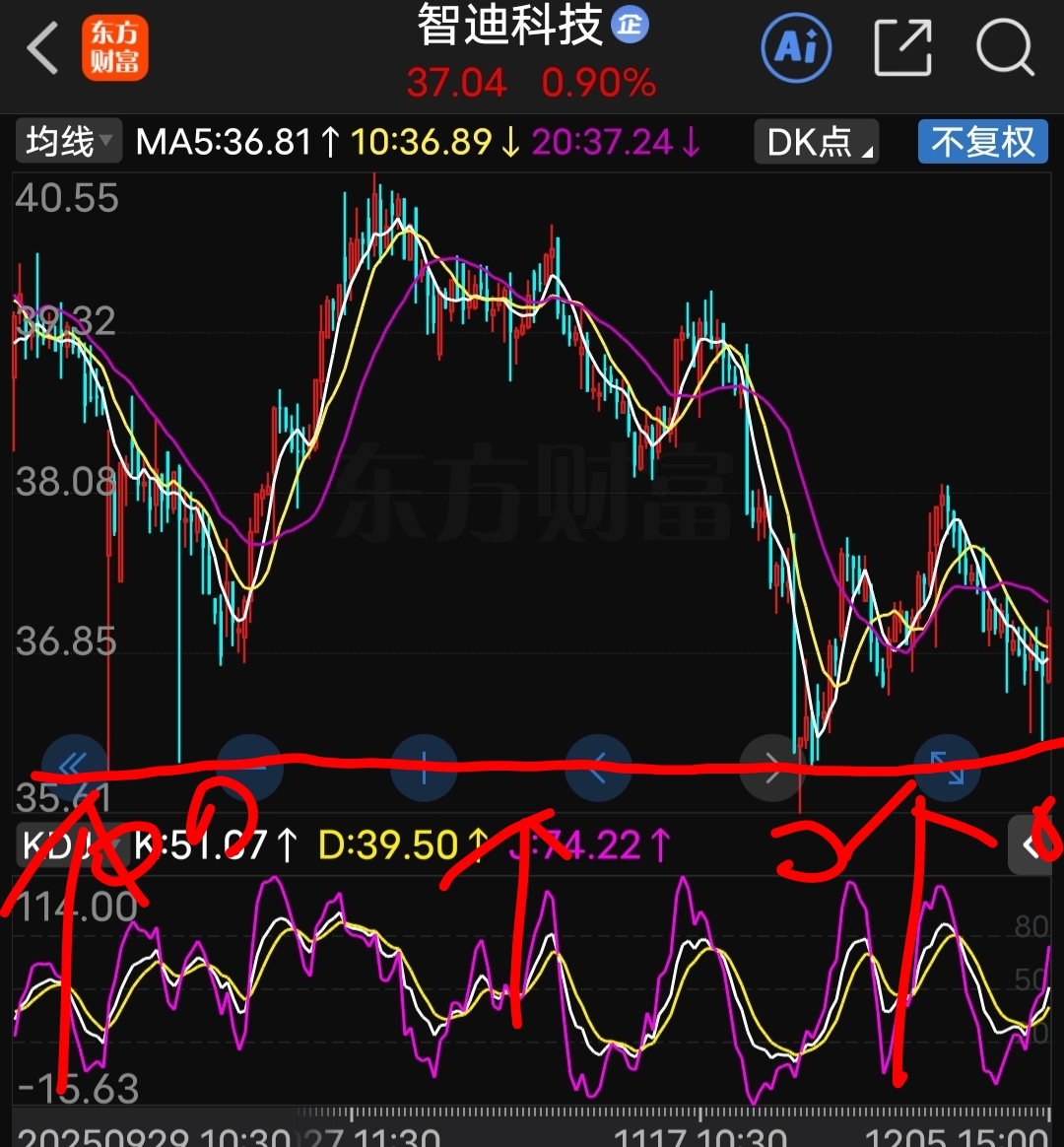The width and height of the screenshot is (1064, 1147).
Task: Tap the left arrow chart scroll button
Action: pos(598,768)
